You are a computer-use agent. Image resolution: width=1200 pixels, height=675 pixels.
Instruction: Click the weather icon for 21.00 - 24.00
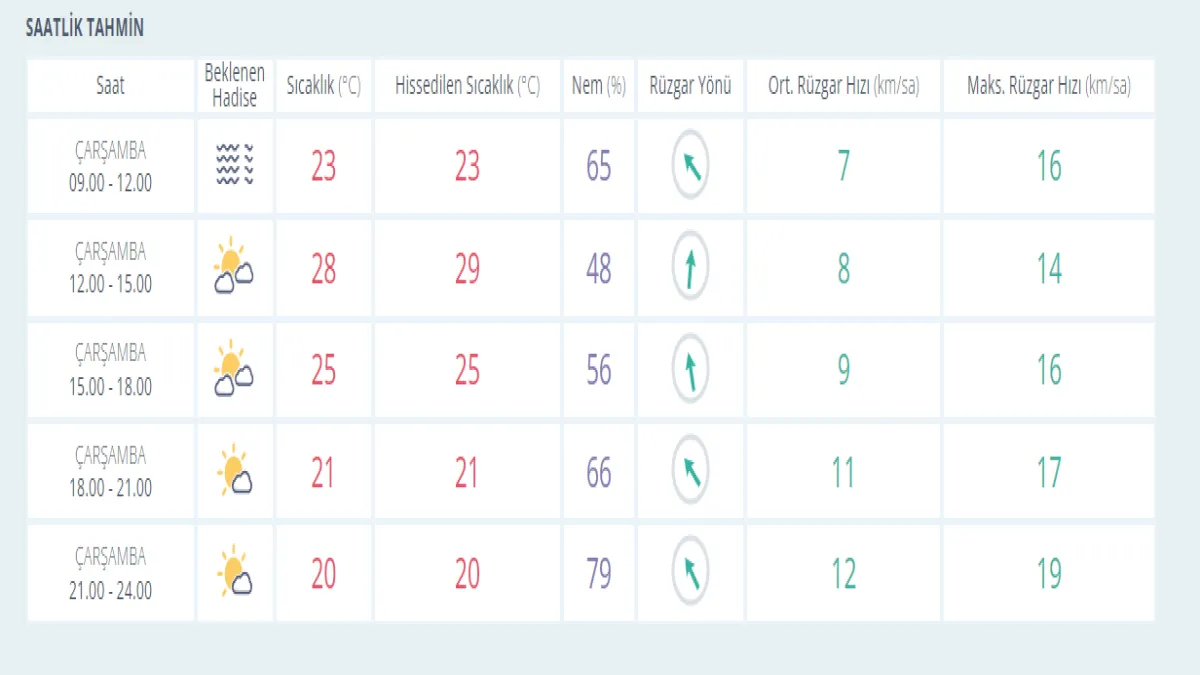click(234, 573)
